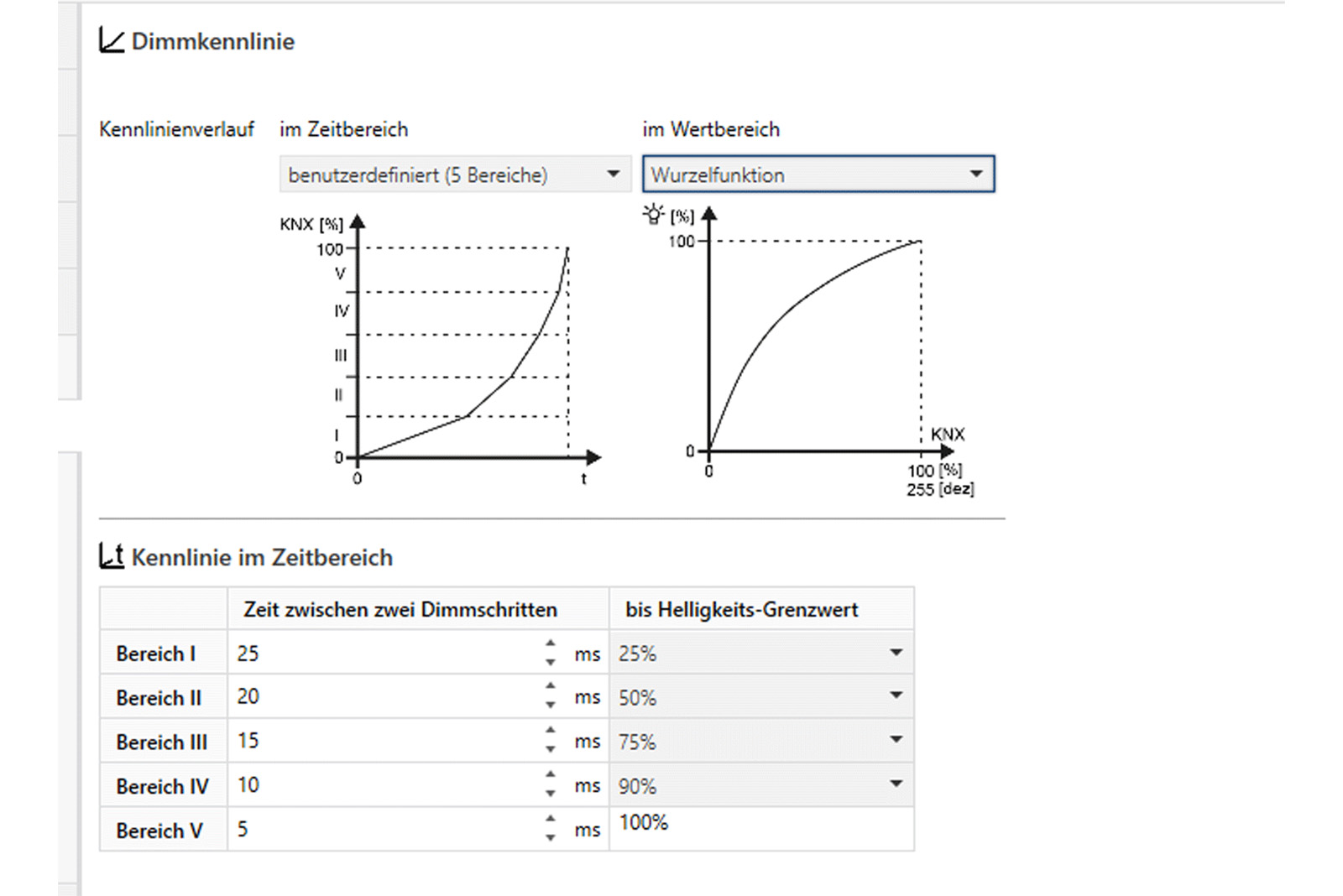Open Bereich II 50% Grenzwert dropdown
The width and height of the screenshot is (1343, 896).
point(760,696)
